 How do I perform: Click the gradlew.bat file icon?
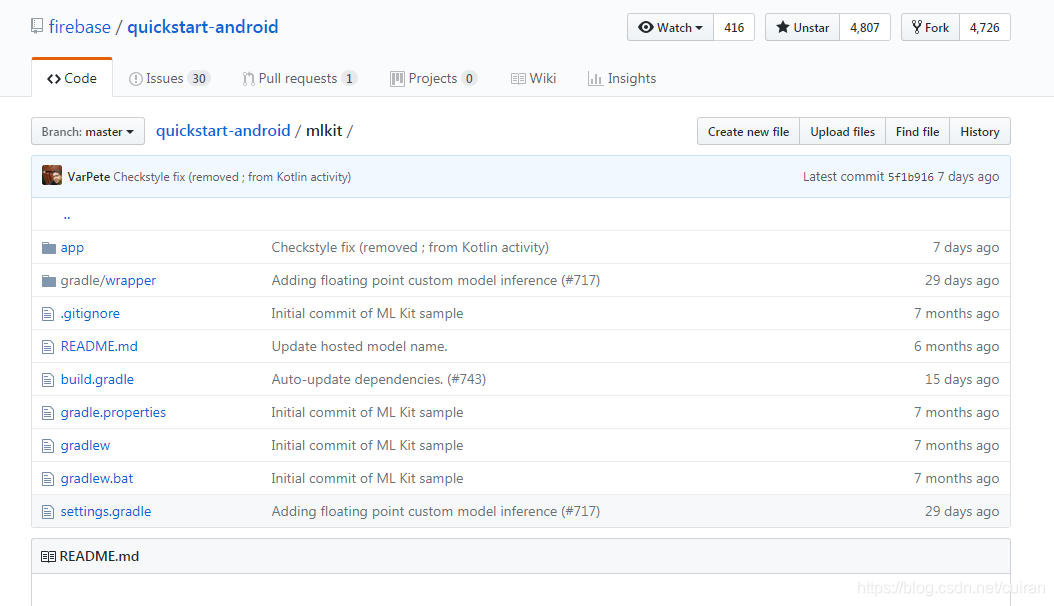click(x=48, y=478)
